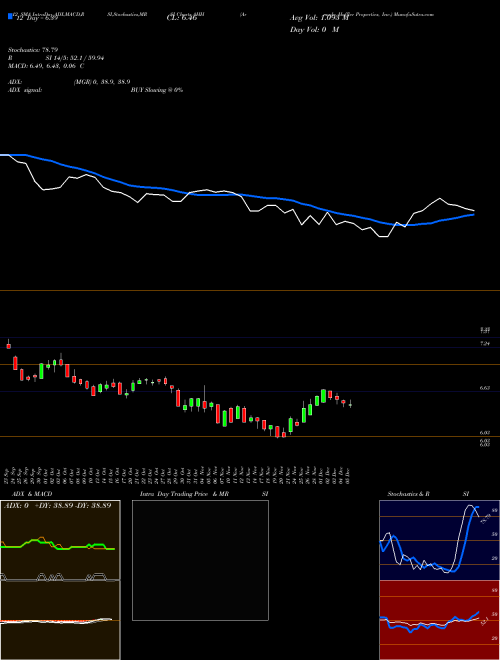This screenshot has height=660, width=500.
Task: Click the 'ADX: 0 +DY: 38.89 -DY: 38.89' readout
Action: [x=58, y=505]
